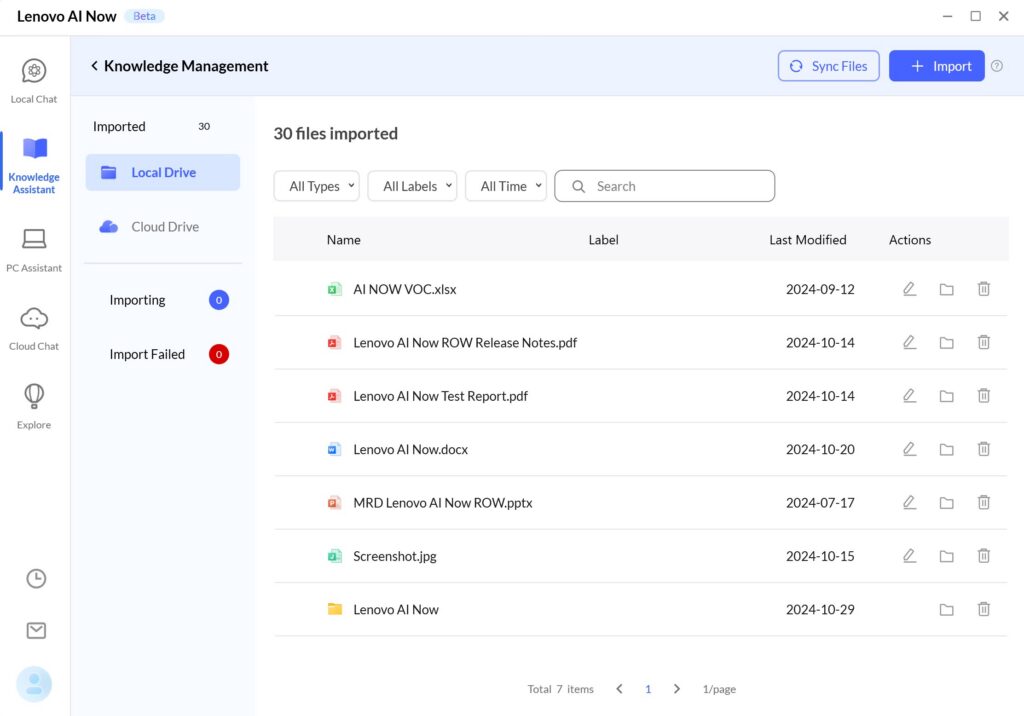Select Lenovo AI Now ROW Release Notes.pdf
The height and width of the screenshot is (716, 1024).
465,342
